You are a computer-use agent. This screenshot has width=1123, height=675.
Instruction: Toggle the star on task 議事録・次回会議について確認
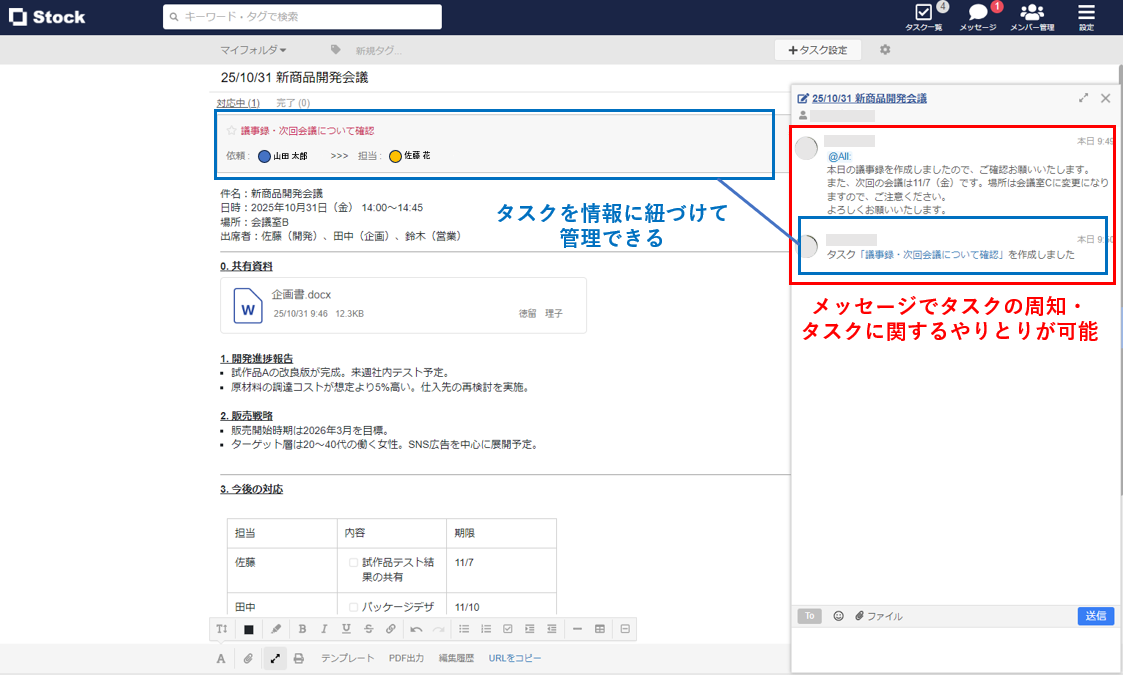point(231,129)
